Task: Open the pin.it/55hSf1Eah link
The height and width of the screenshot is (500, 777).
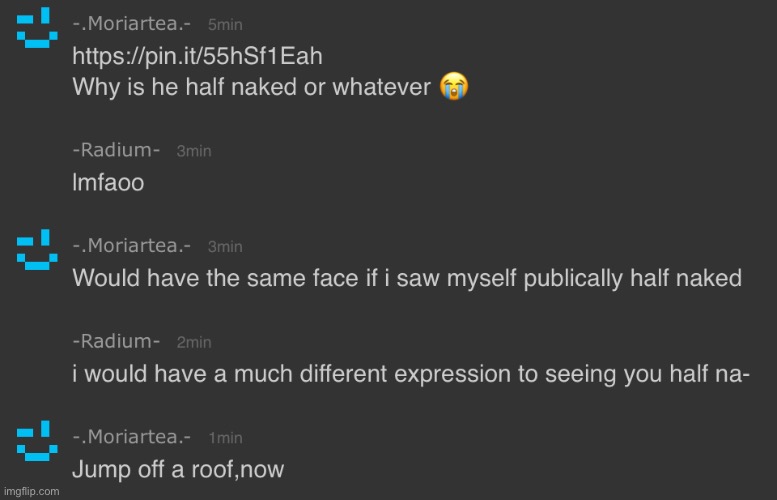Action: tap(197, 56)
